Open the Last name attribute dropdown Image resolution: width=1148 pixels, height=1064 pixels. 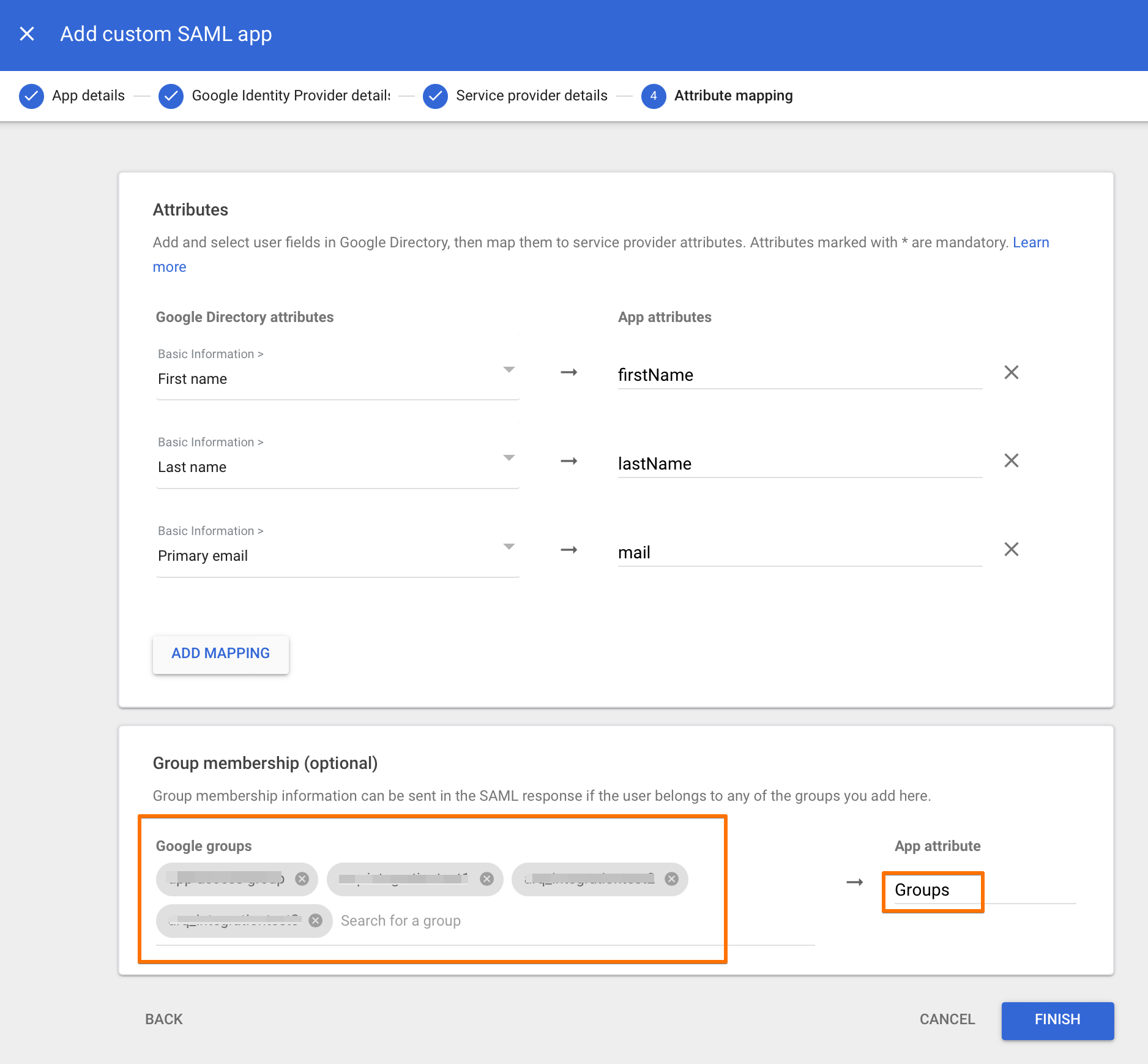tap(338, 459)
